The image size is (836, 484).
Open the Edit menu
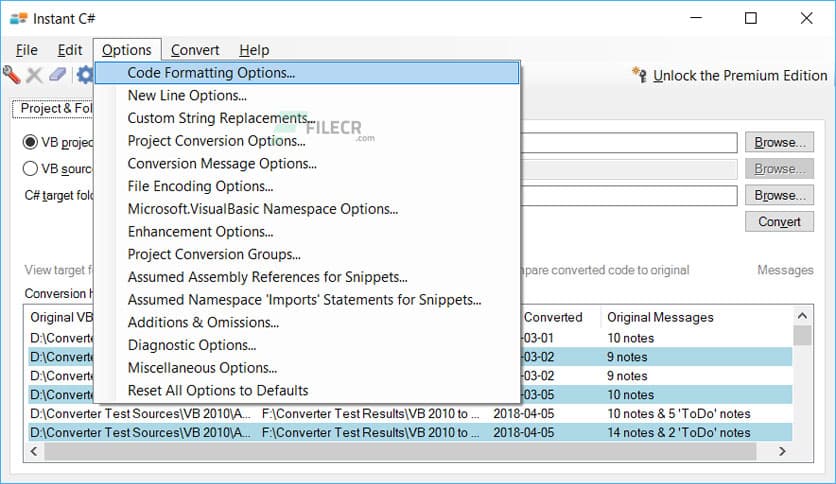[x=70, y=50]
